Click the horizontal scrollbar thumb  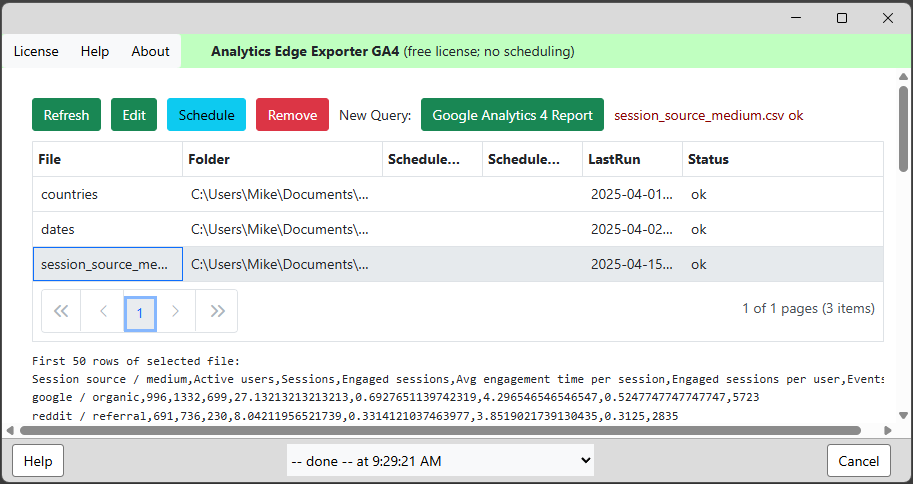[x=440, y=430]
